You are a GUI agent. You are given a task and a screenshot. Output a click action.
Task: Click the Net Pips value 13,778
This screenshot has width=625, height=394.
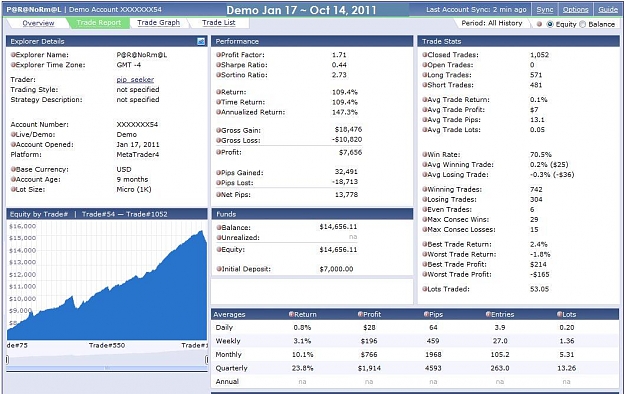(346, 195)
